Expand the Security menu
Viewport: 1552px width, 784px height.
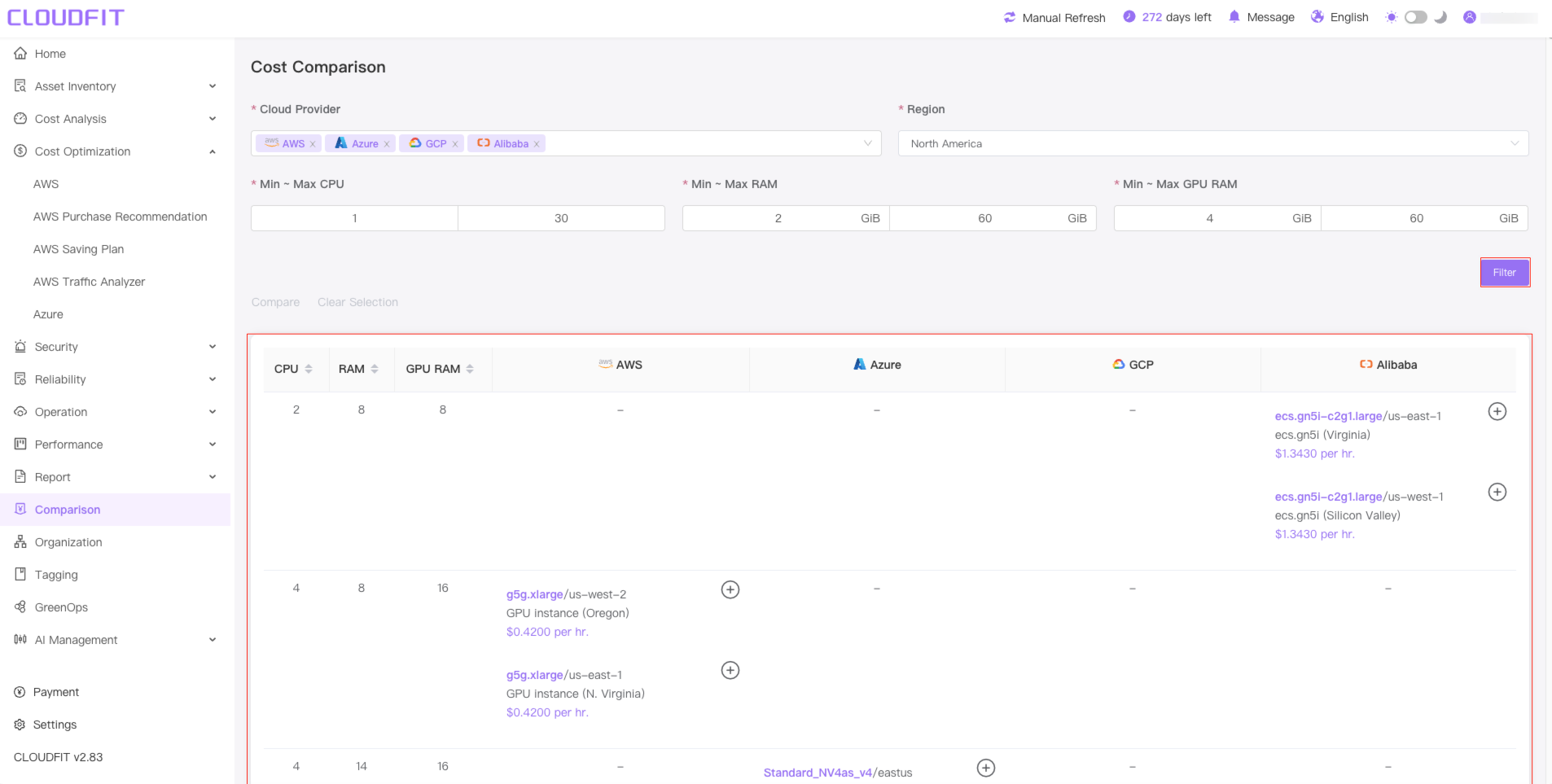click(116, 347)
